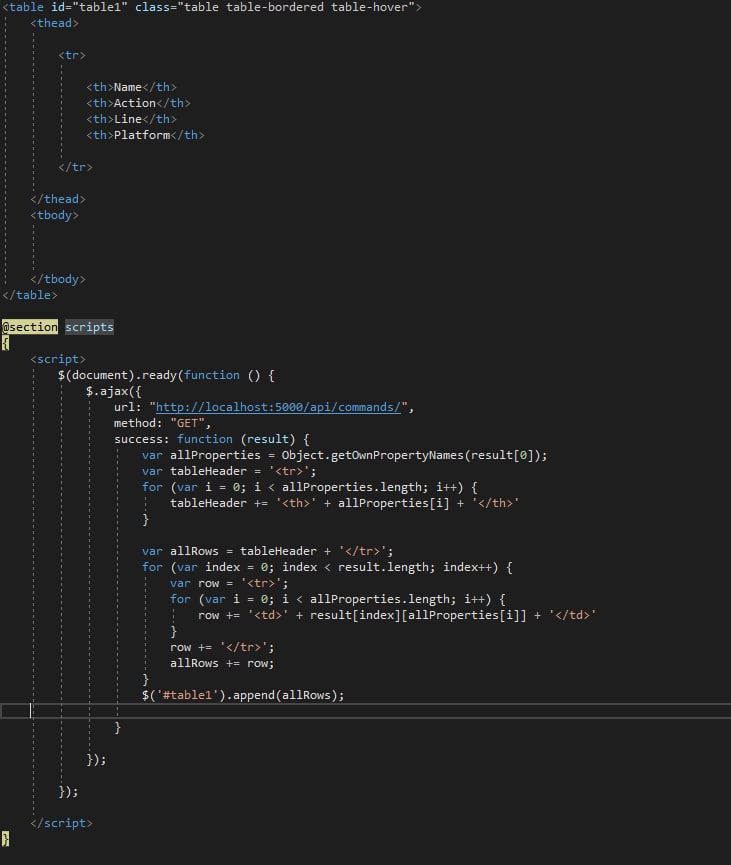The width and height of the screenshot is (731, 865).
Task: Click 'for (var index = 0' loop line
Action: (x=327, y=567)
